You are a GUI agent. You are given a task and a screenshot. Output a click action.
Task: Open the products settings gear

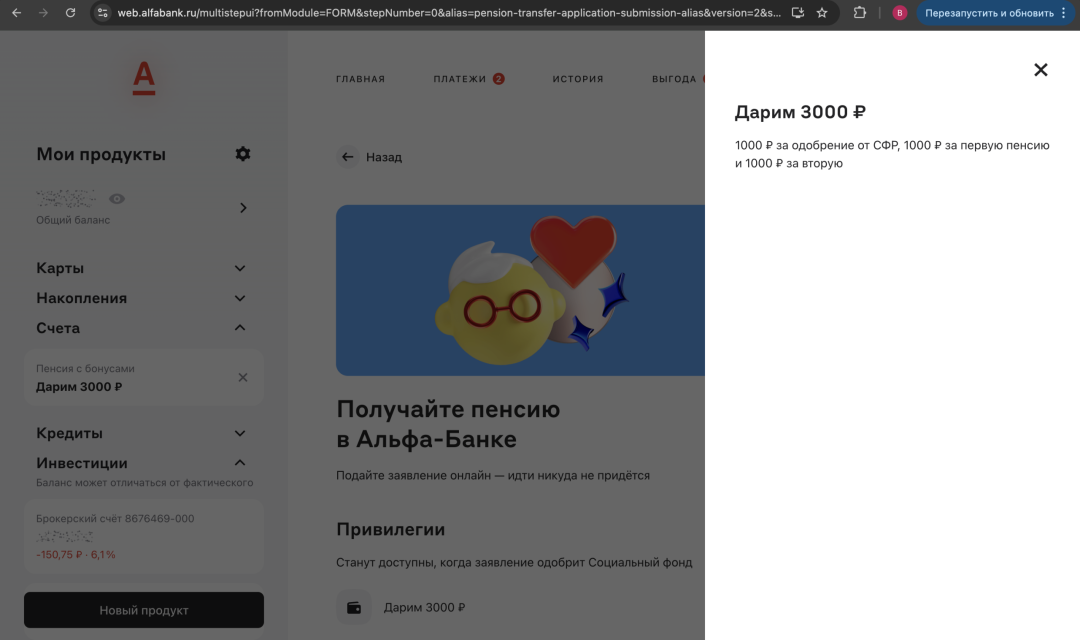242,154
